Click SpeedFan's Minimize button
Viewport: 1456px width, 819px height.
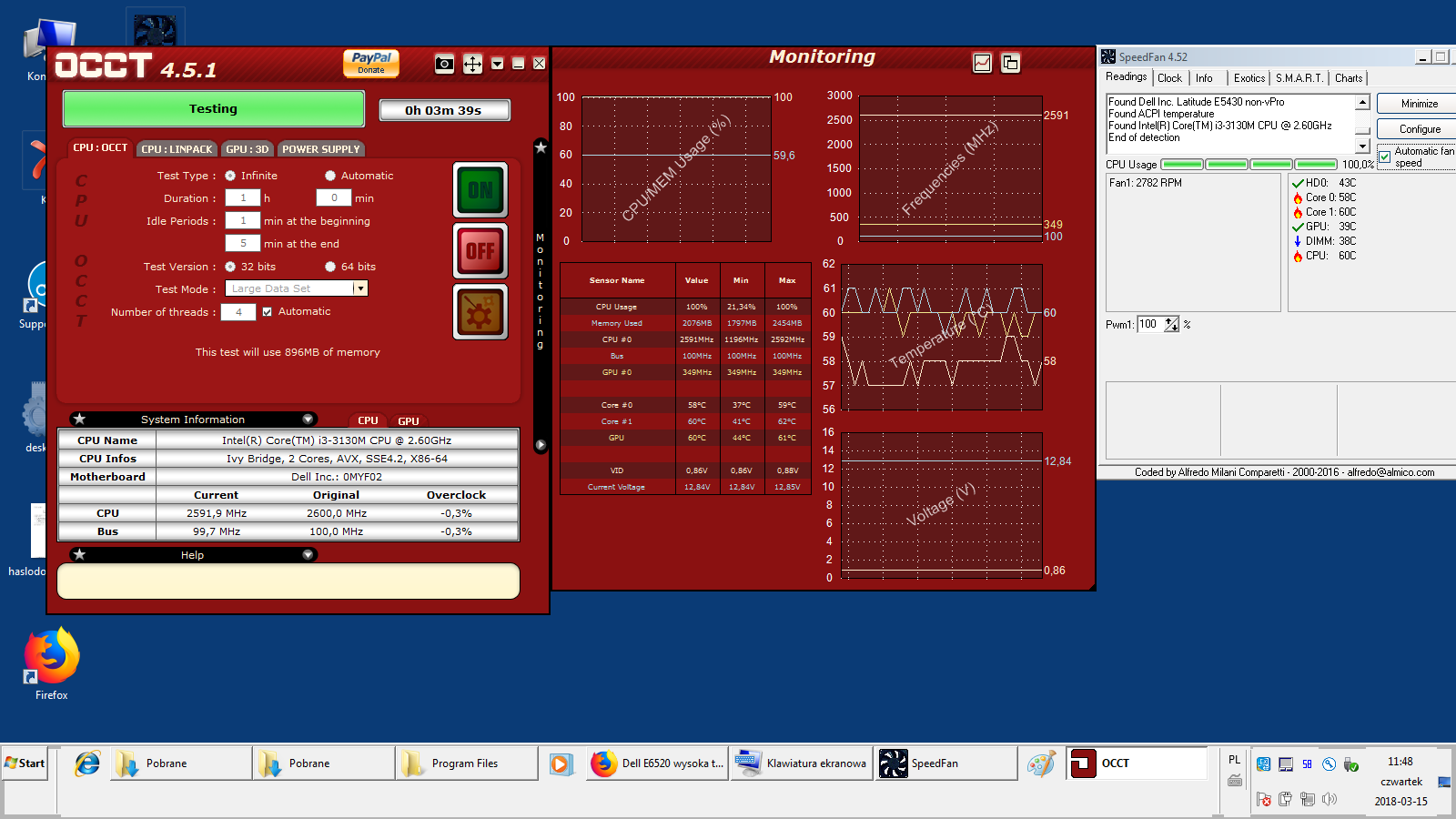pos(1418,104)
